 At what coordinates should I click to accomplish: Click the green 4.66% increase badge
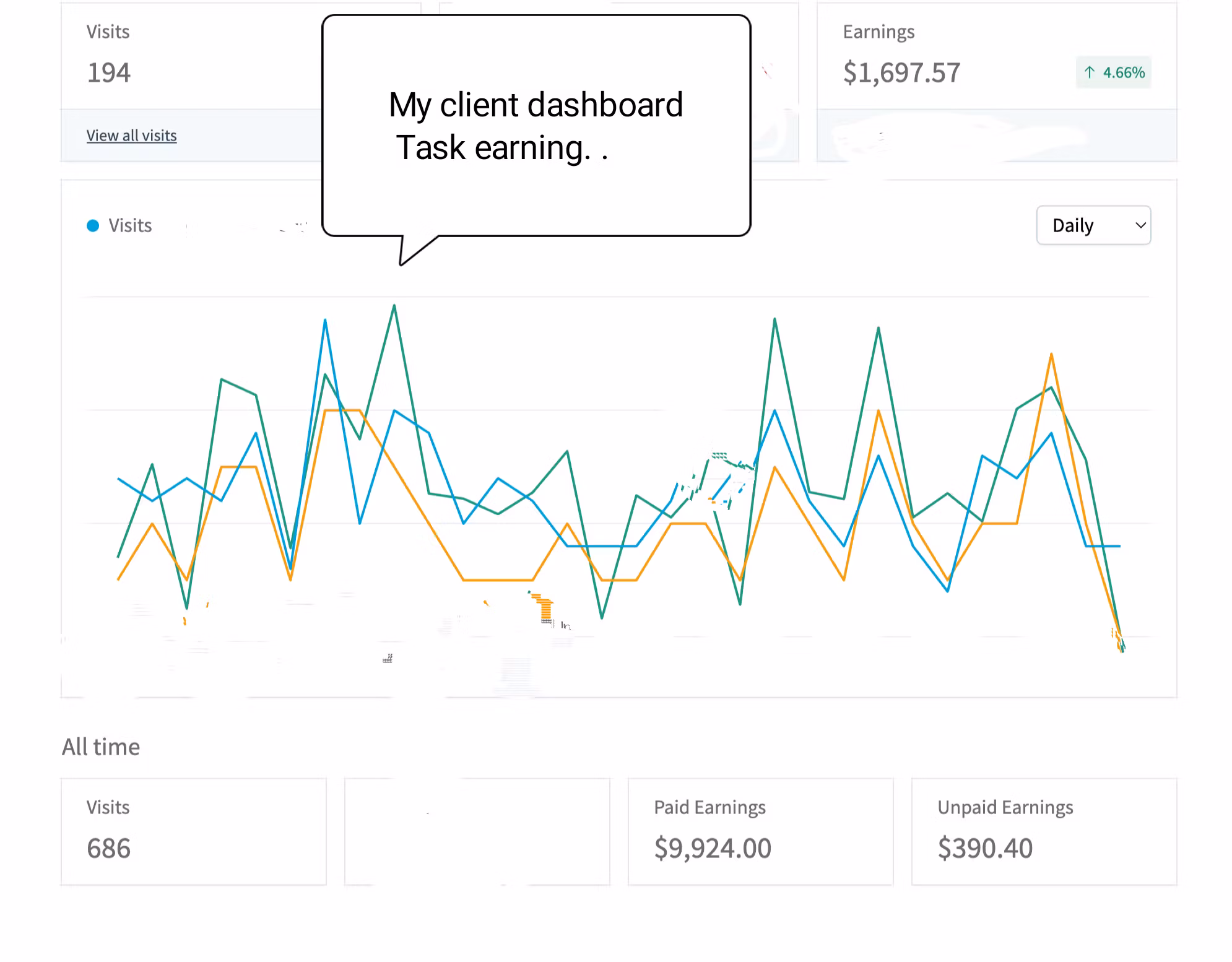tap(1113, 72)
